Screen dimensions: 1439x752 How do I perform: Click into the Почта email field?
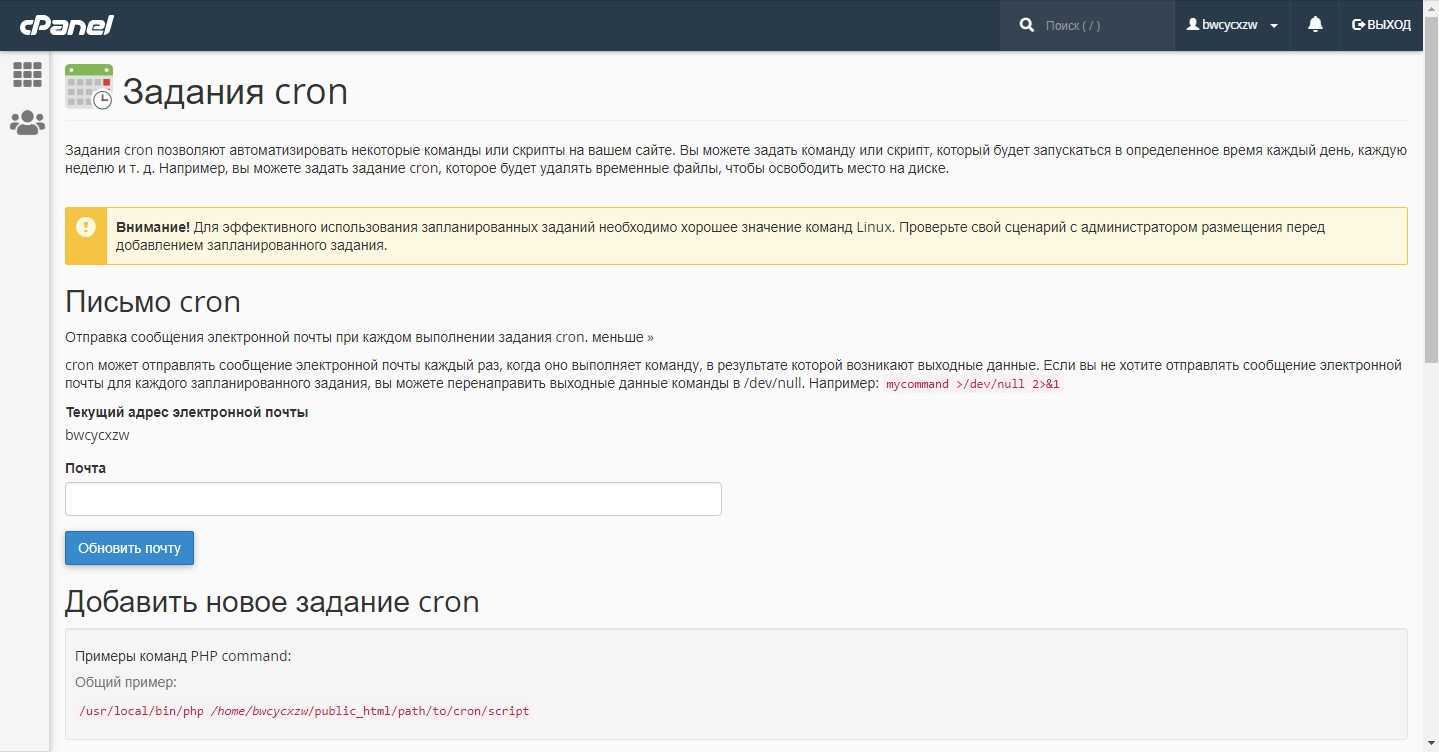tap(393, 499)
